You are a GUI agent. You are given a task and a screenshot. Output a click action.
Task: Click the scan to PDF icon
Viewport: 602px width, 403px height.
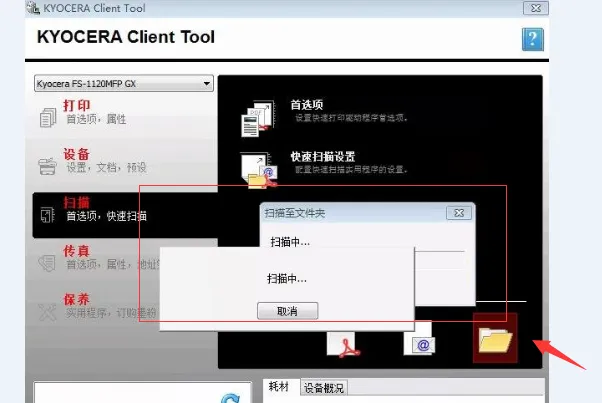(344, 341)
